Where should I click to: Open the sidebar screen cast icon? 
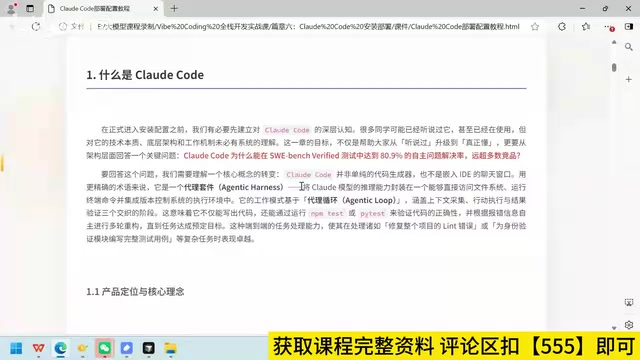tap(629, 302)
